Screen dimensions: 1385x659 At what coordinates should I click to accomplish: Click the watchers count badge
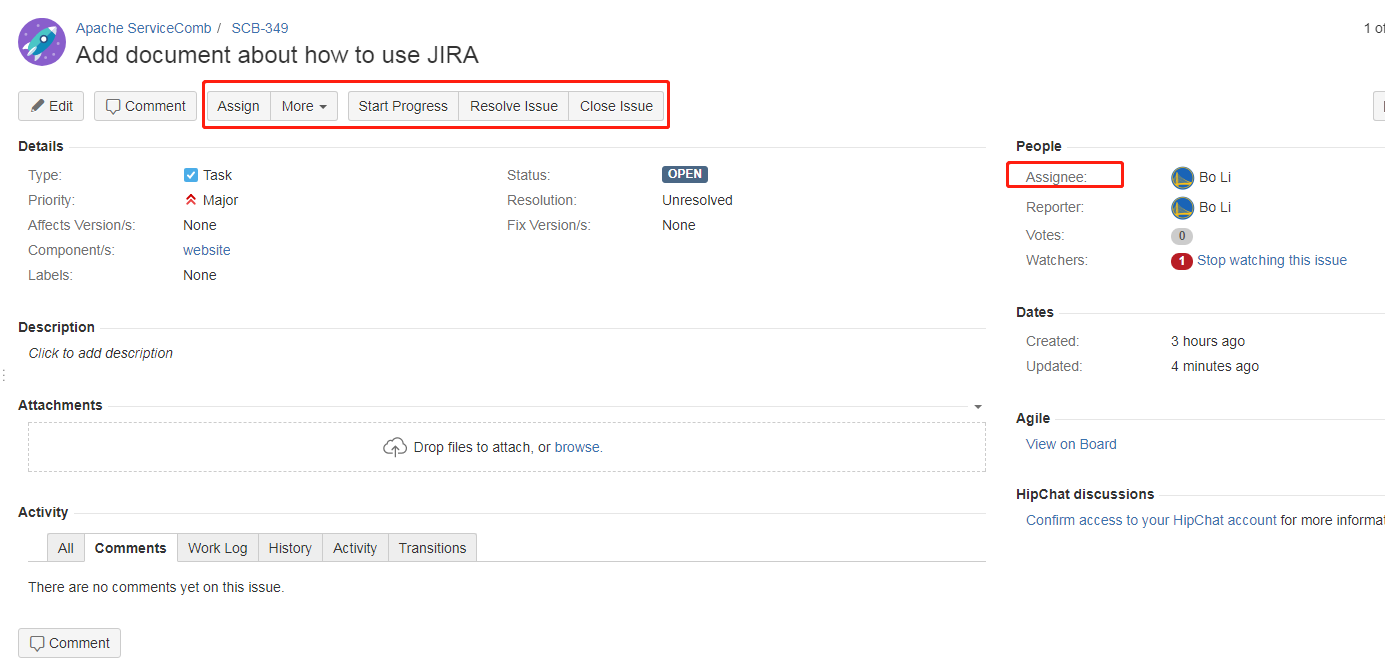coord(1181,261)
